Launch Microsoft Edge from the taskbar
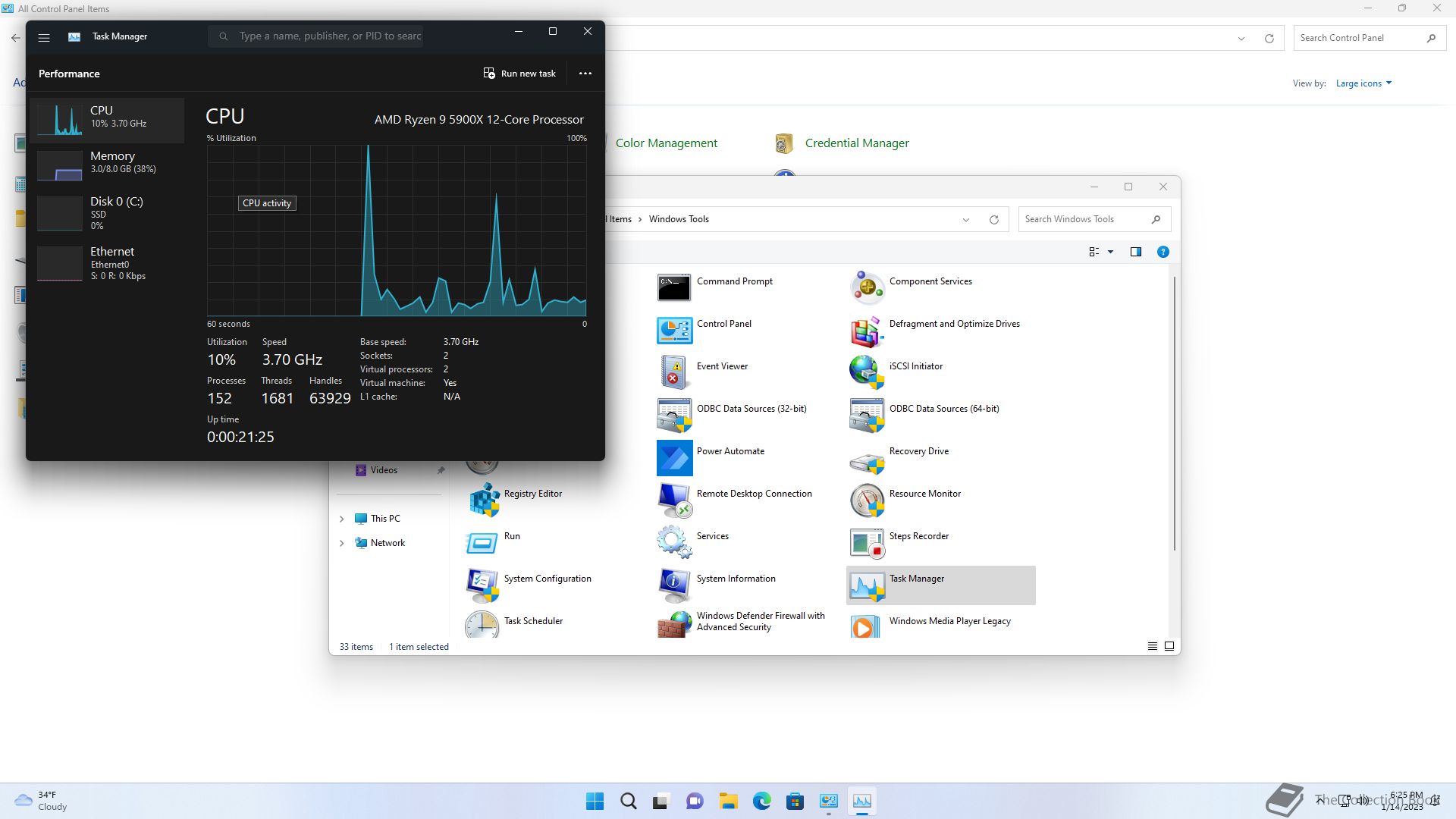 pyautogui.click(x=762, y=801)
